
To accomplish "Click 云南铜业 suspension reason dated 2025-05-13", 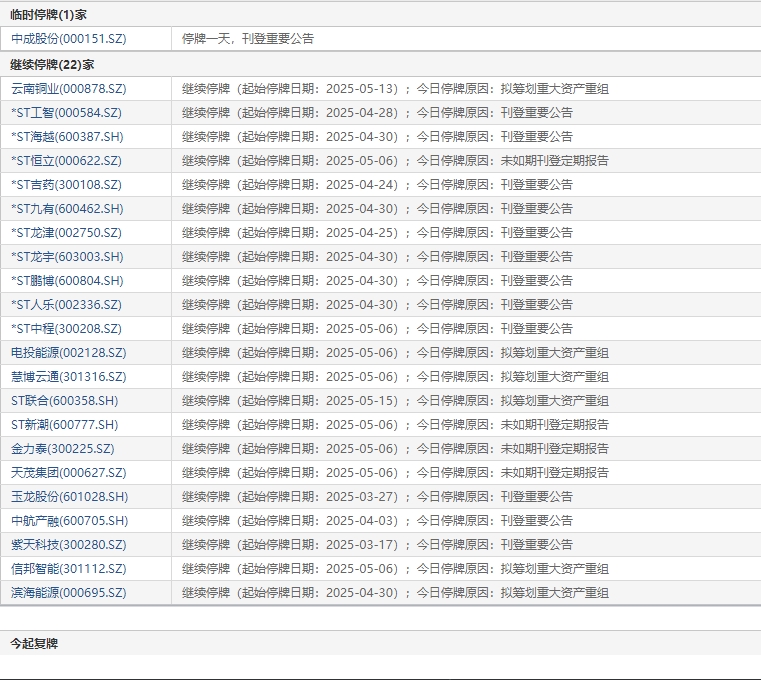I will pyautogui.click(x=396, y=89).
